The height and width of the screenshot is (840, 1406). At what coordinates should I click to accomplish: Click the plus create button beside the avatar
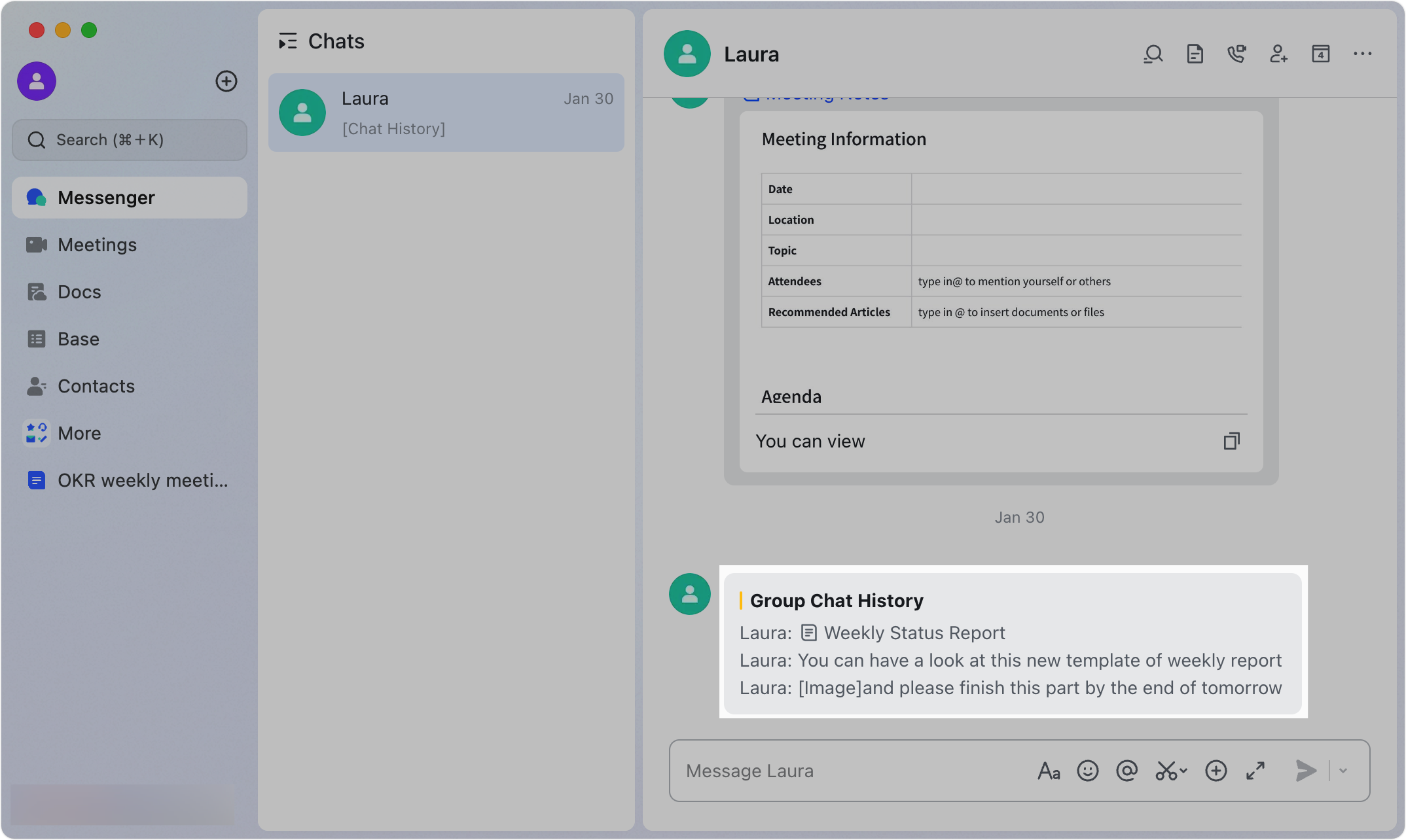pos(226,81)
